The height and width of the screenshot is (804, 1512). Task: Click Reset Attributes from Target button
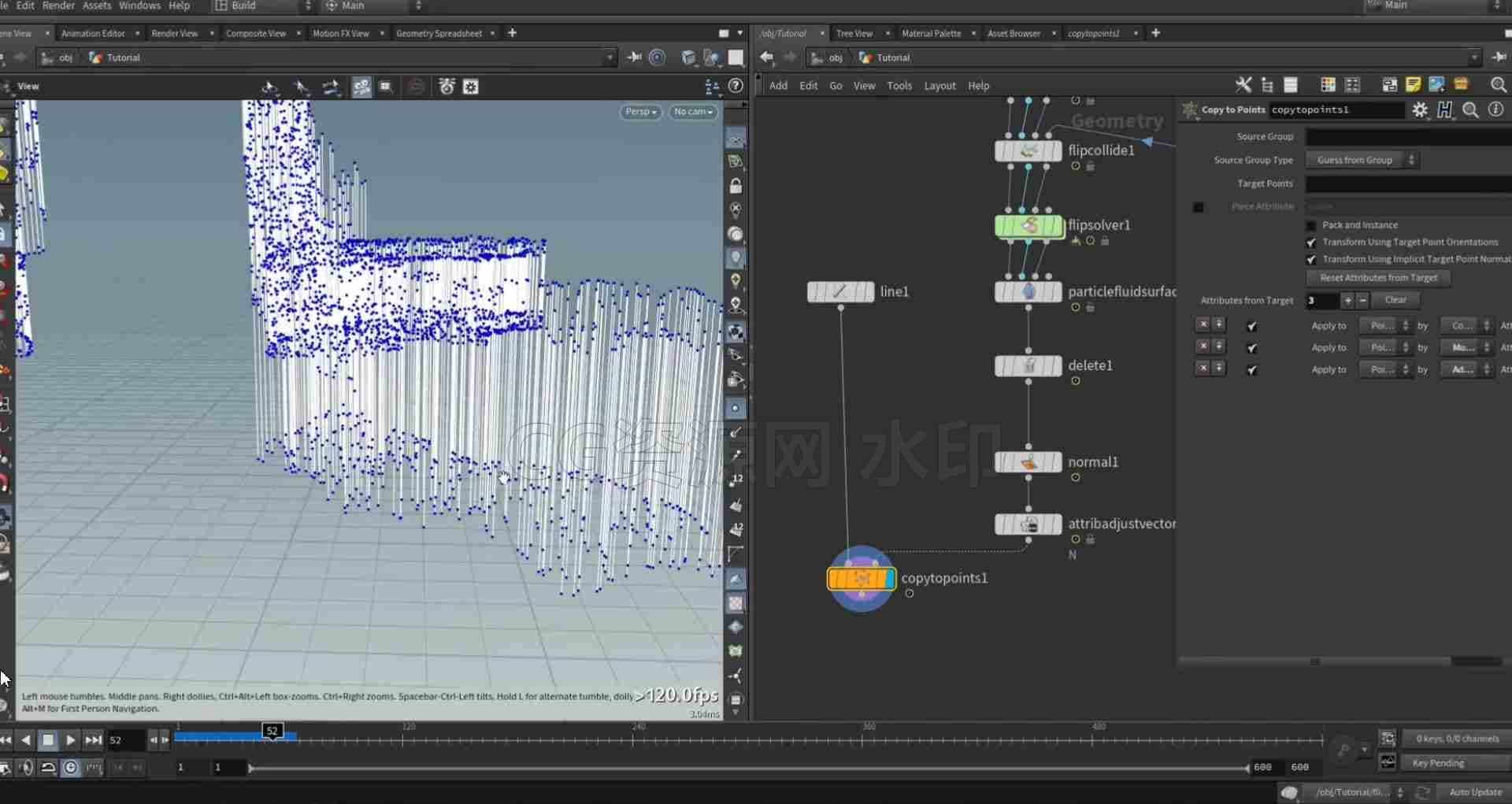1378,278
